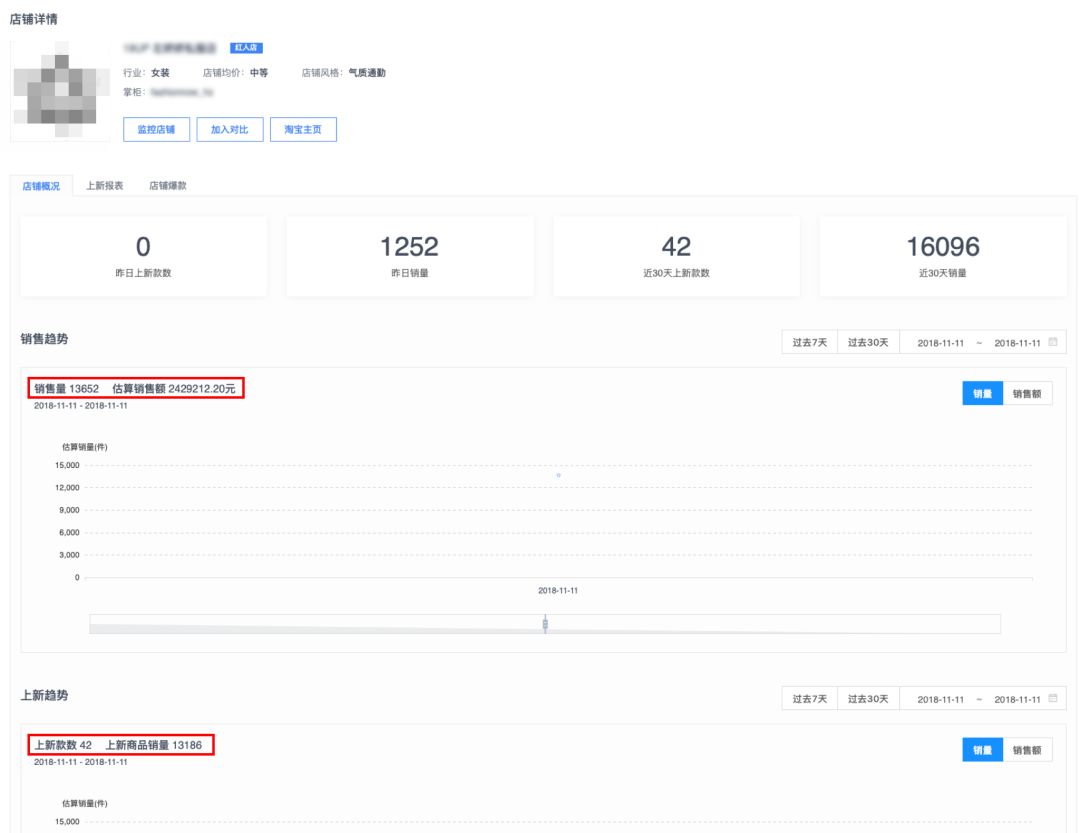The width and height of the screenshot is (1080, 833).
Task: Click the 加入对比 button
Action: 229,130
